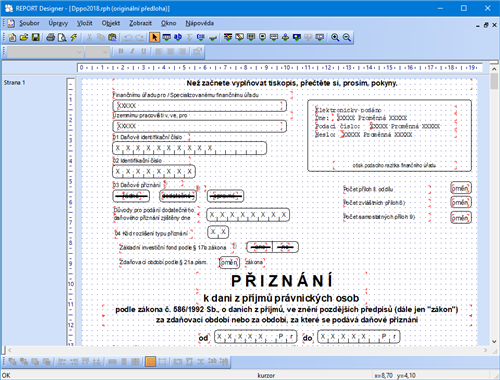Screen dimensions: 500x380
Task: Save the report with floppy disk icon
Action: 35,37
